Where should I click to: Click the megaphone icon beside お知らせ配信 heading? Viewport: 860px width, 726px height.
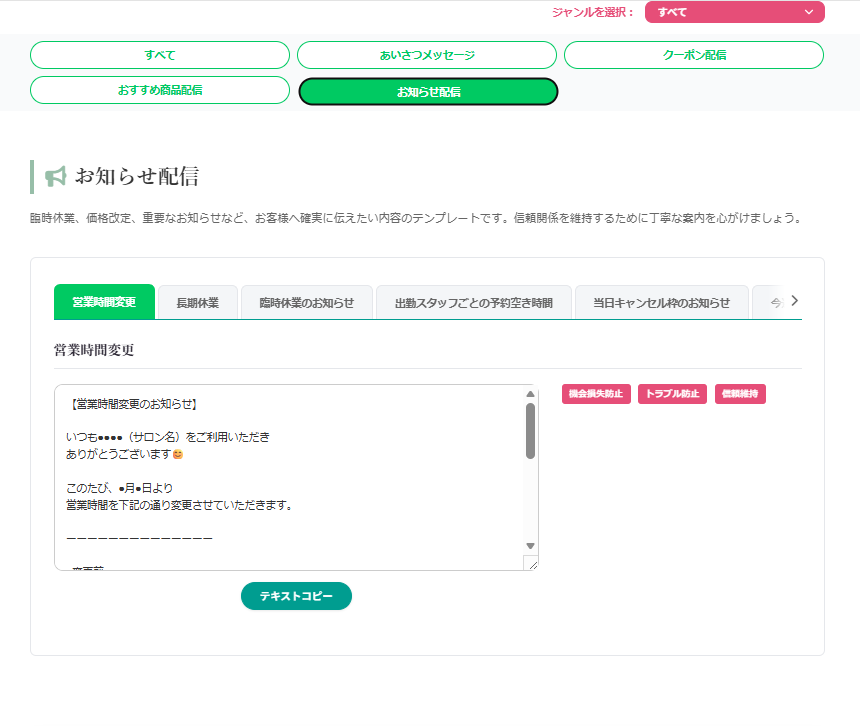tap(55, 177)
